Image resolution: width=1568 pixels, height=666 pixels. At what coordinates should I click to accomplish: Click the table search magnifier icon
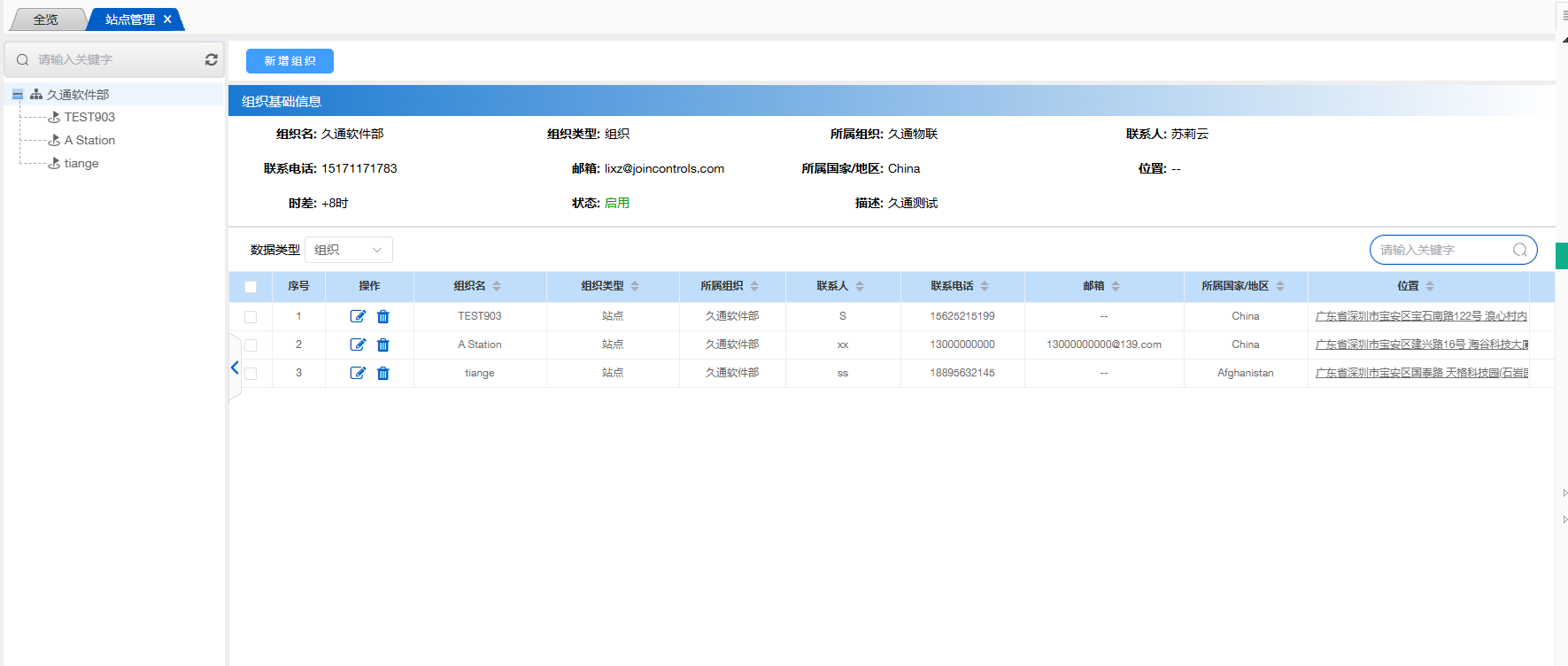[x=1520, y=250]
